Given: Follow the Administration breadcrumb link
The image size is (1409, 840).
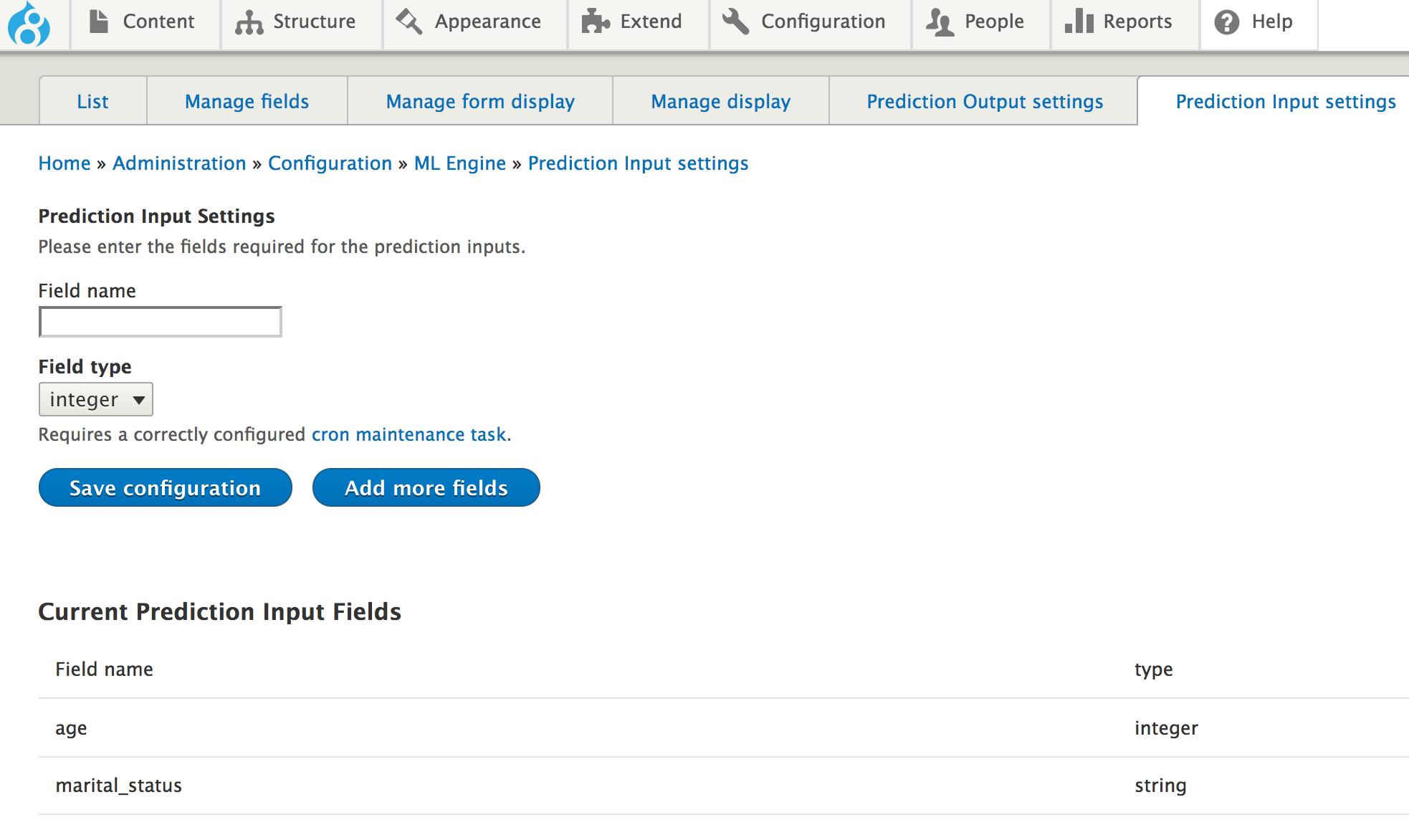Looking at the screenshot, I should pos(179,163).
